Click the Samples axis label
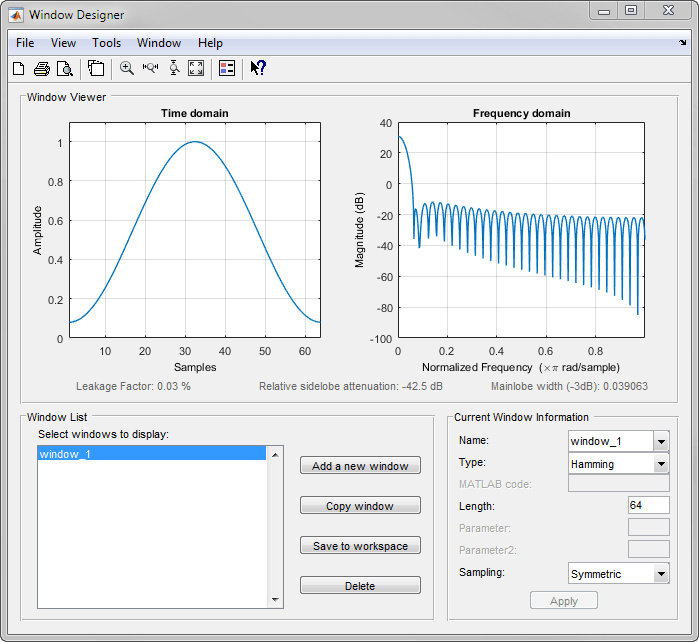The height and width of the screenshot is (642, 699). (x=195, y=367)
